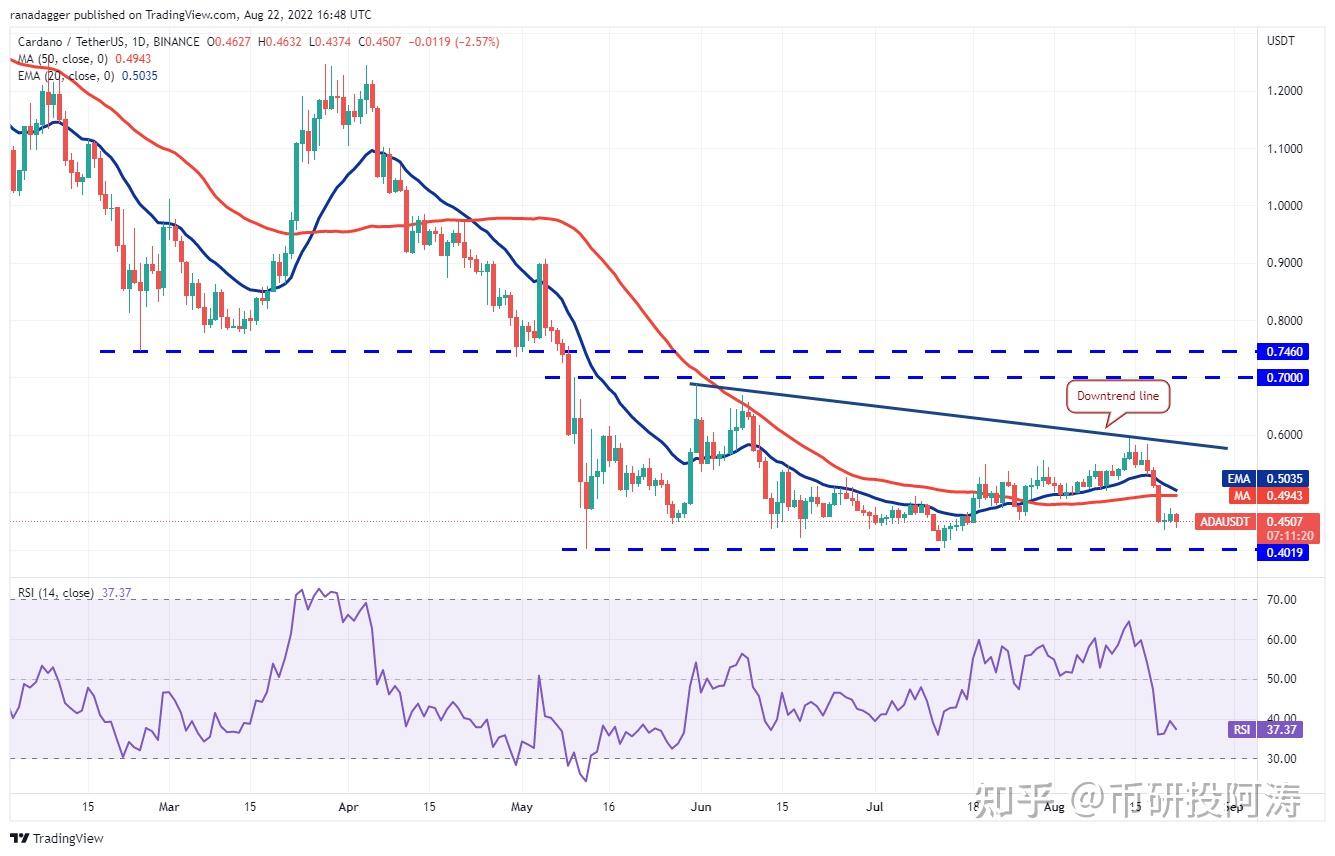The height and width of the screenshot is (856, 1335).
Task: Click the ranadagger published header text
Action: coord(190,14)
